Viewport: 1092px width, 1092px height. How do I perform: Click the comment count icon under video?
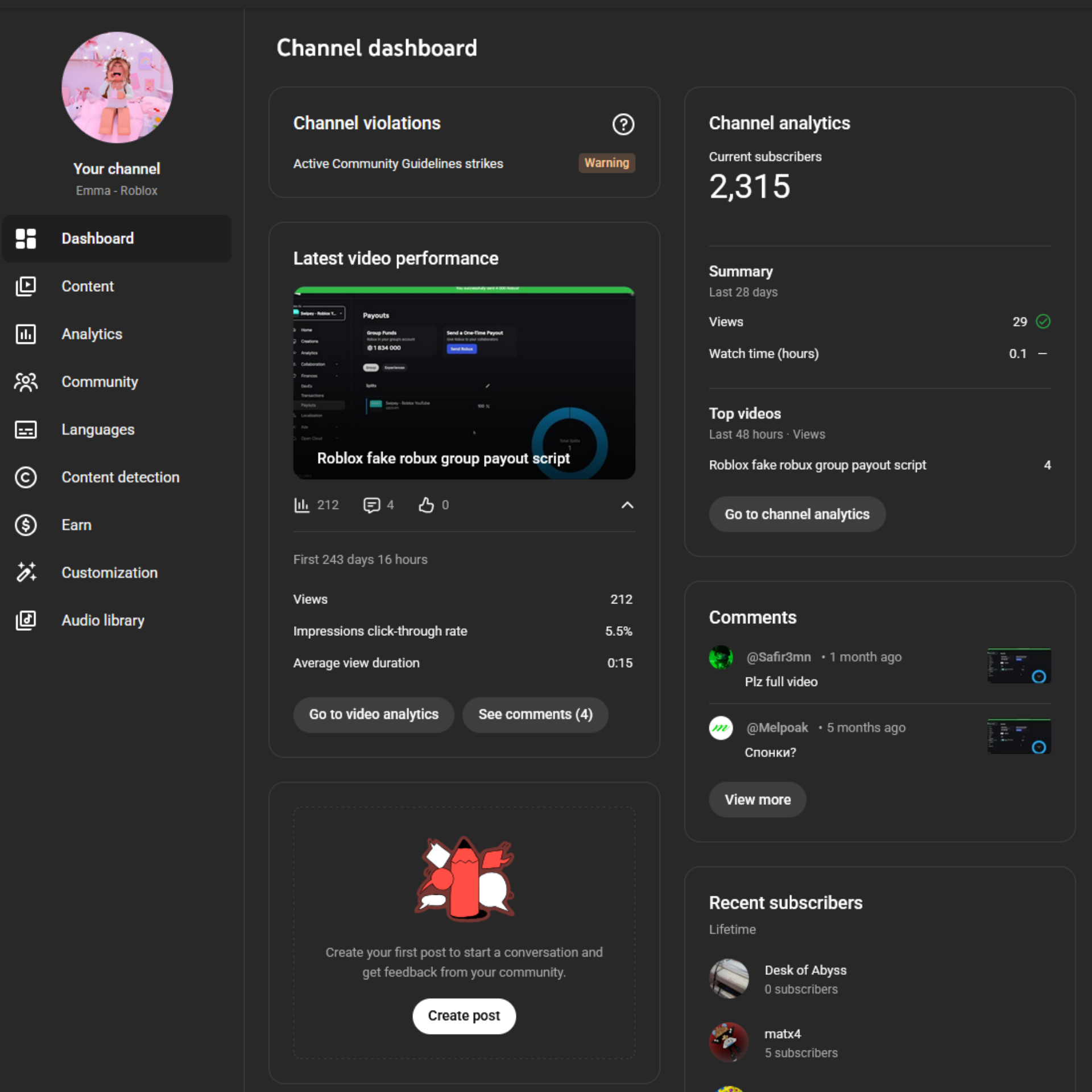coord(371,505)
